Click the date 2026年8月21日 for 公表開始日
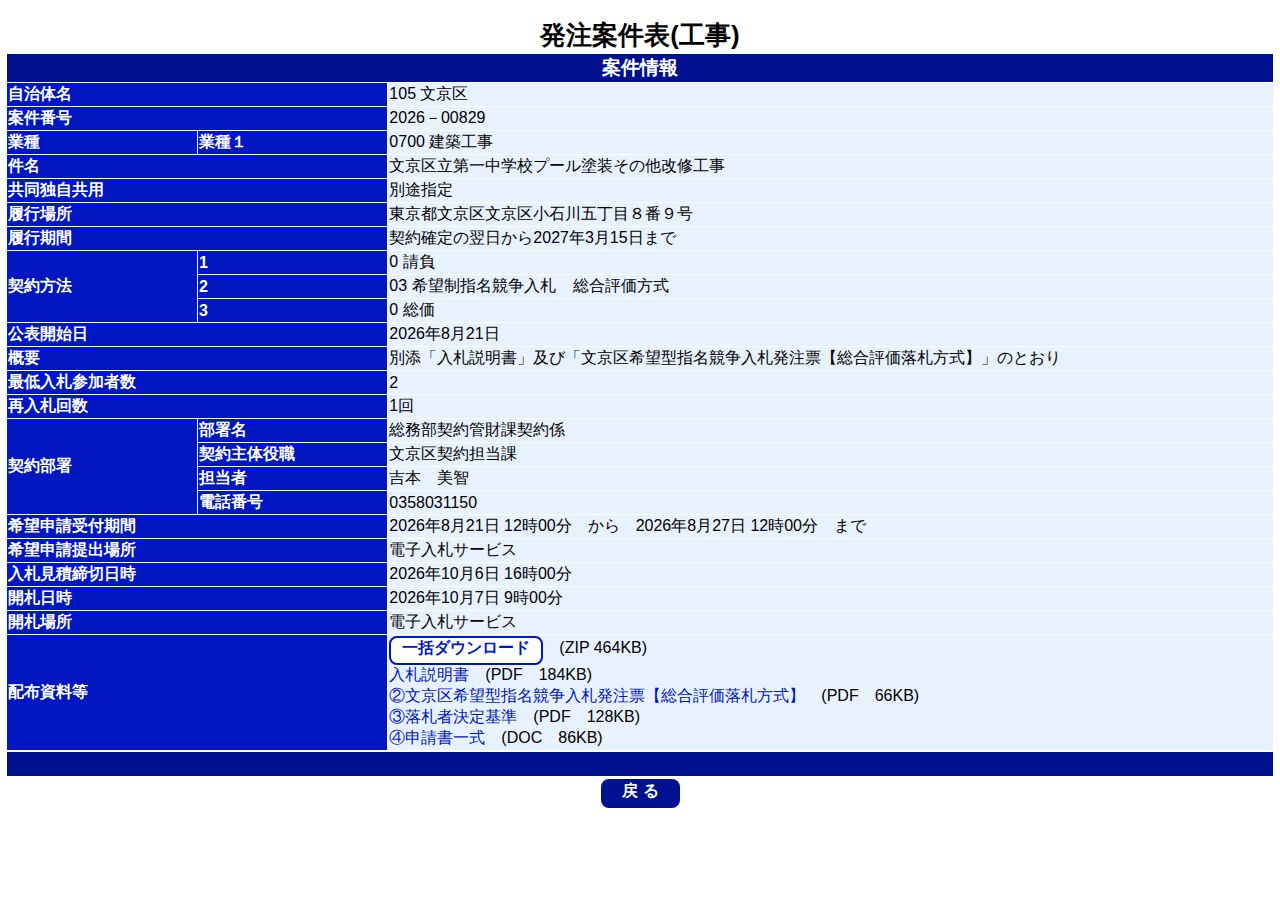The image size is (1280, 900). pos(444,334)
